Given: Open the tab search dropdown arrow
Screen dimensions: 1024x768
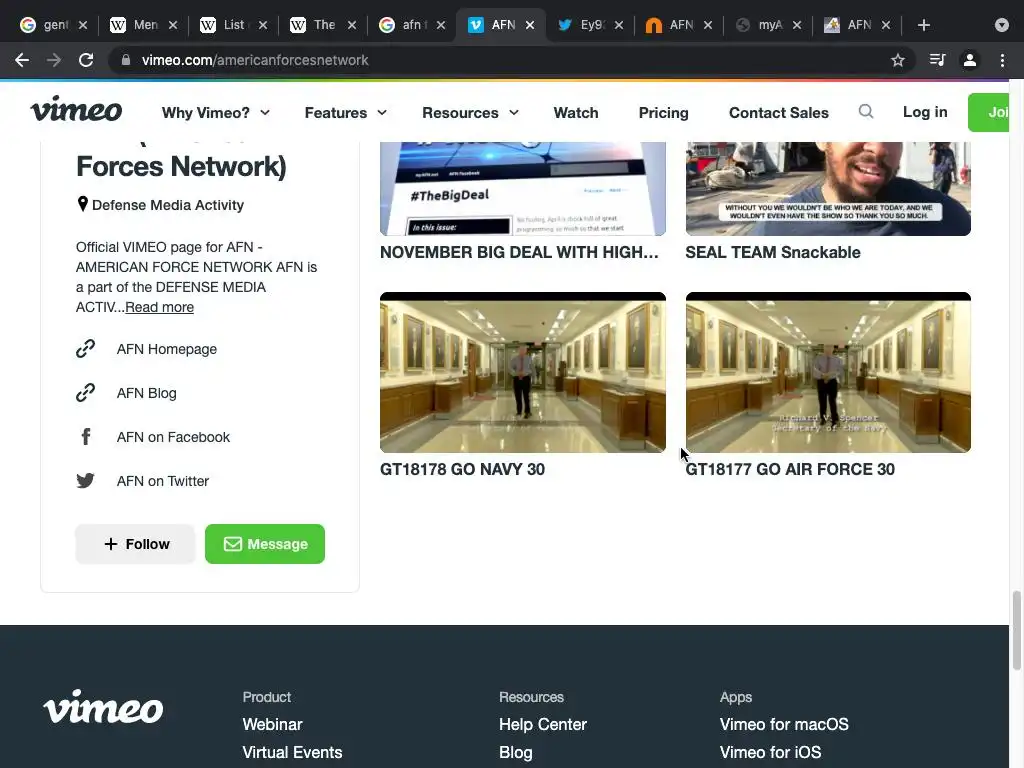Looking at the screenshot, I should click(x=1002, y=25).
